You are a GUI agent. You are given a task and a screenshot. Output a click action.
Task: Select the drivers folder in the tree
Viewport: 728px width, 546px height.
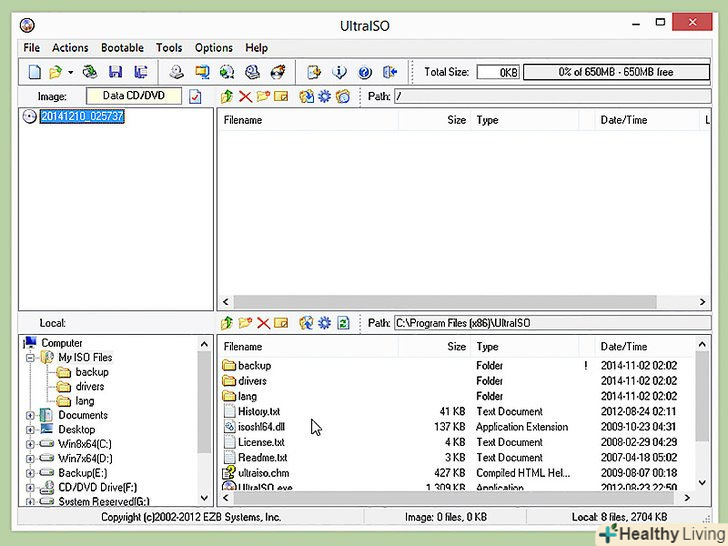(x=89, y=386)
